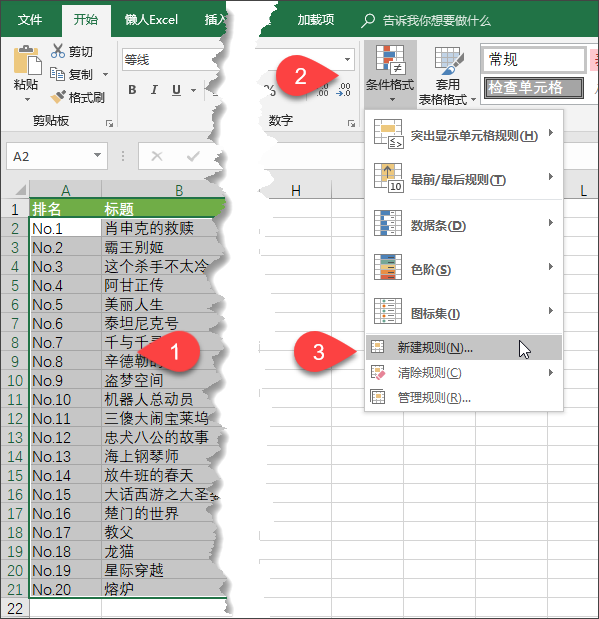Screen dimensions: 599x619
Task: Open Format as Table (套用表格格式)
Action: coord(447,75)
